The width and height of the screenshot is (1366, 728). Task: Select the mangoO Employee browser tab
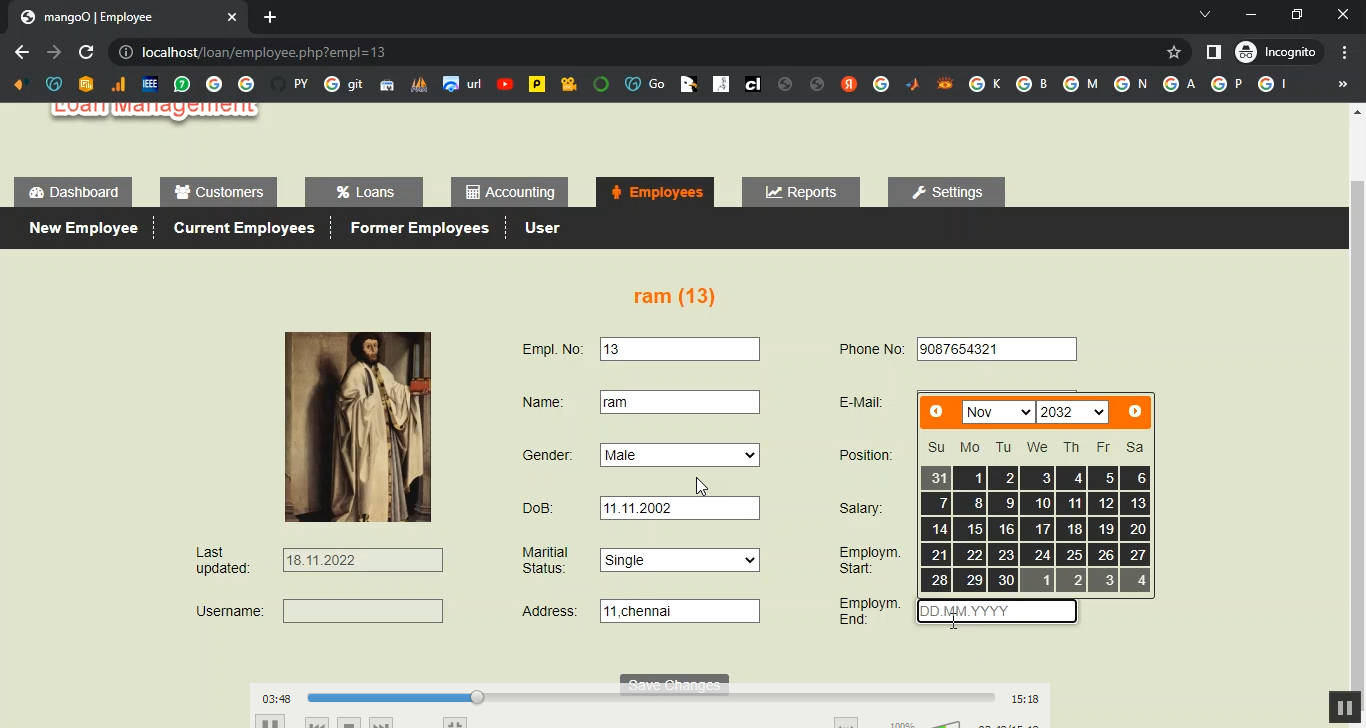click(x=128, y=17)
